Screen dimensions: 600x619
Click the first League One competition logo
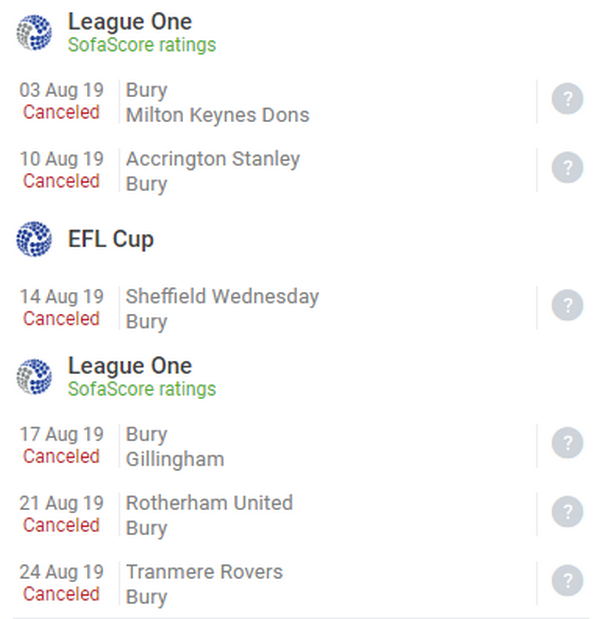pos(34,32)
